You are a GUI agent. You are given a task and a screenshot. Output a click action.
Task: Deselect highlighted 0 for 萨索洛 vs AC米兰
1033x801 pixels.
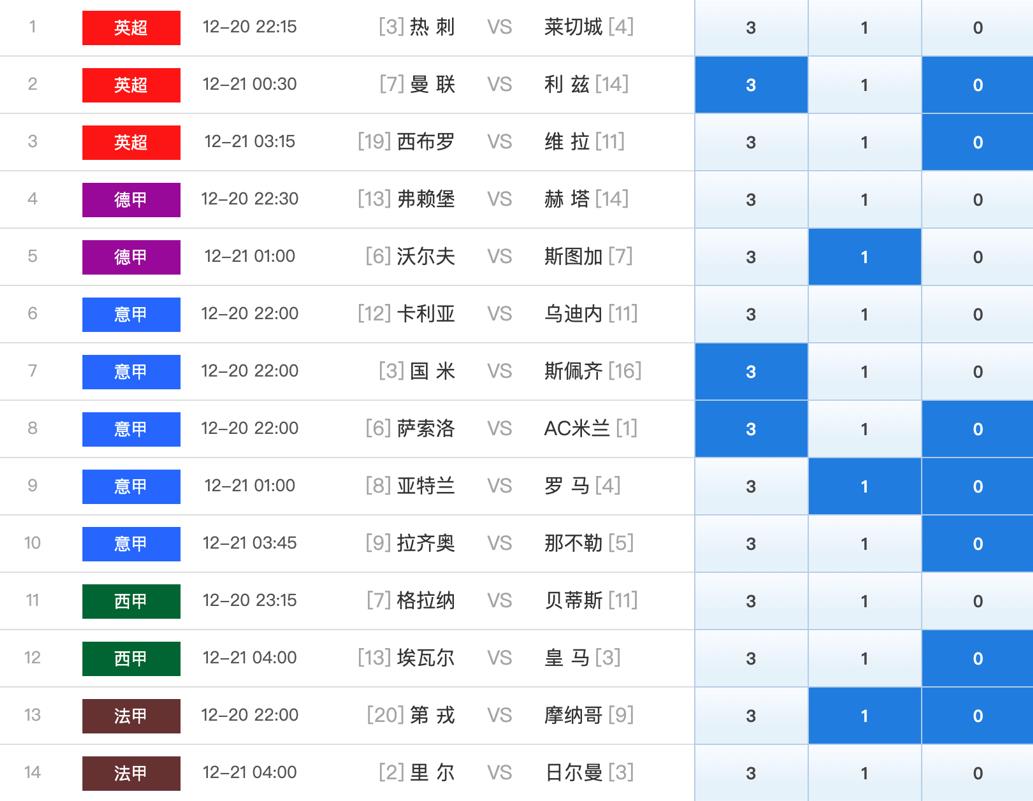coord(978,429)
